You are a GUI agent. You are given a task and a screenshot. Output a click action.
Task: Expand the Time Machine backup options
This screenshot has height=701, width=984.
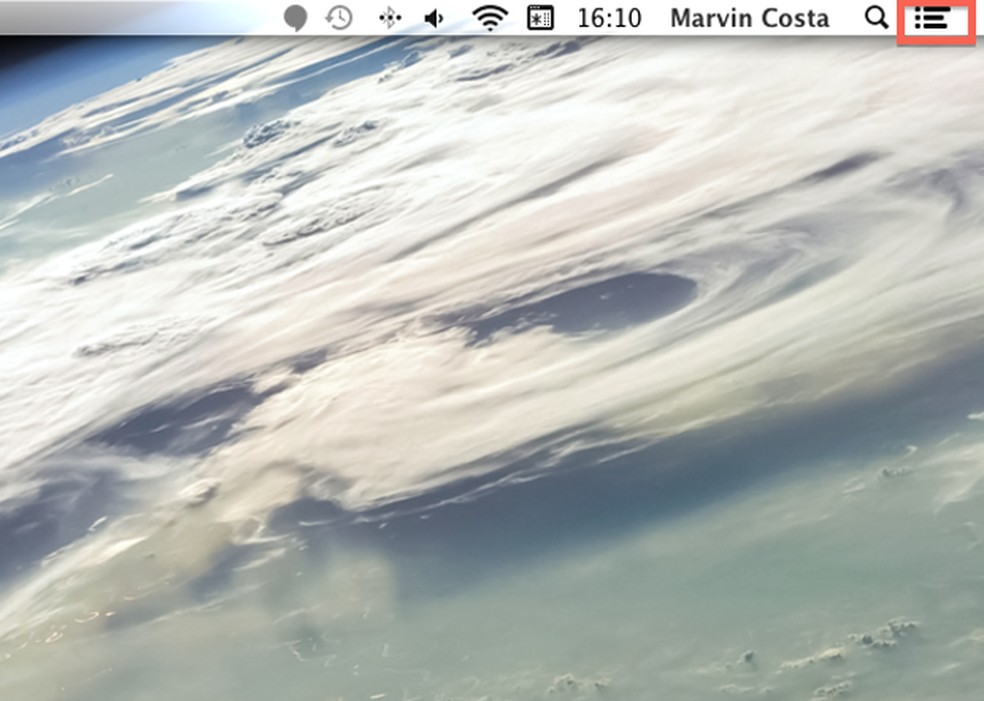click(339, 17)
